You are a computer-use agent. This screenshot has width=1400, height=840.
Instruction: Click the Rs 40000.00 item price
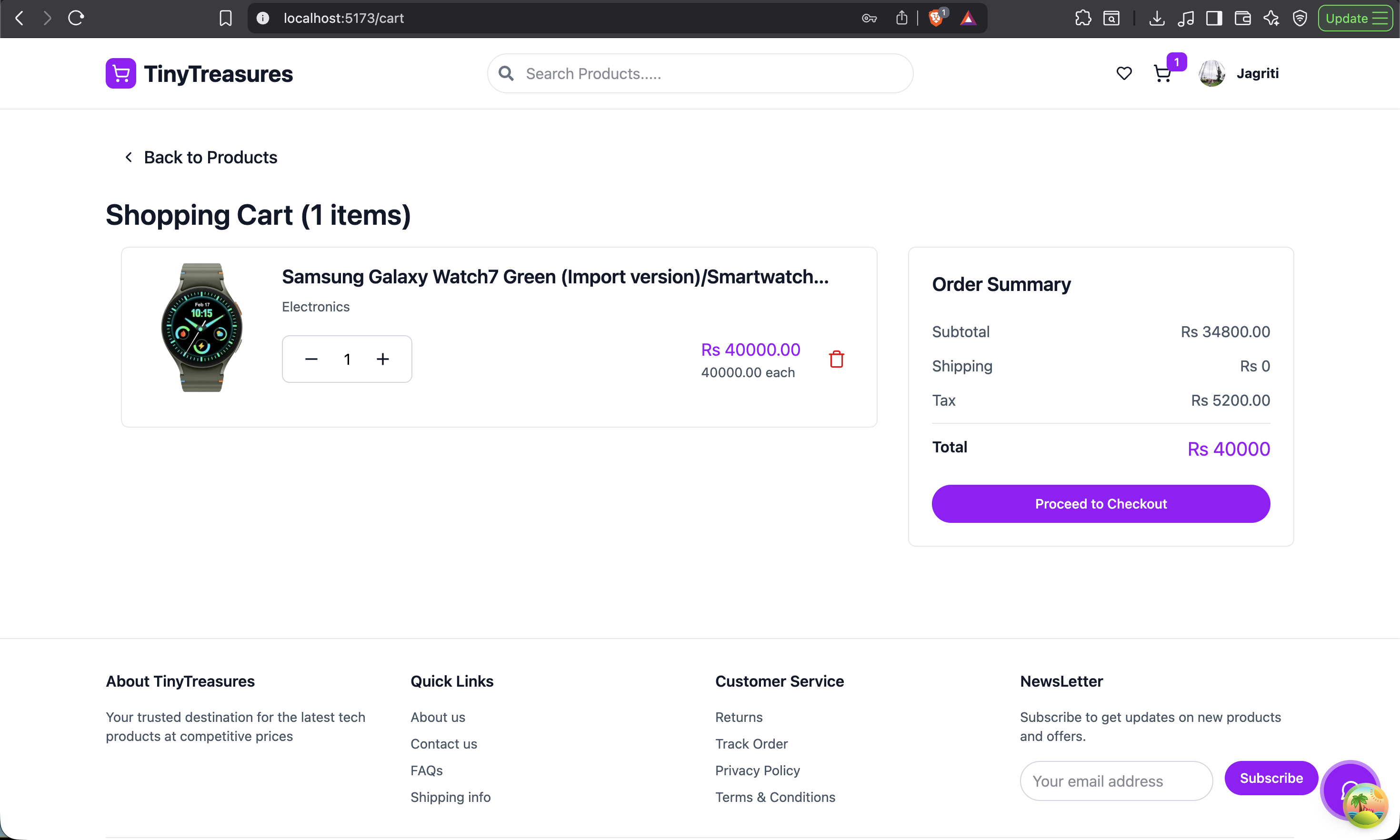(750, 350)
